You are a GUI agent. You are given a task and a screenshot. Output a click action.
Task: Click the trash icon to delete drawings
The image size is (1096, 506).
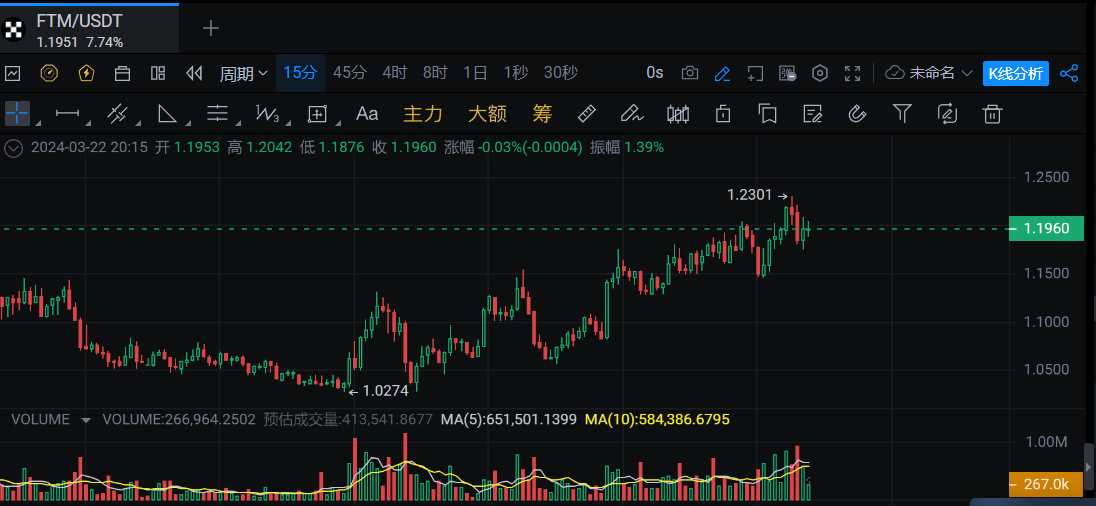[992, 114]
